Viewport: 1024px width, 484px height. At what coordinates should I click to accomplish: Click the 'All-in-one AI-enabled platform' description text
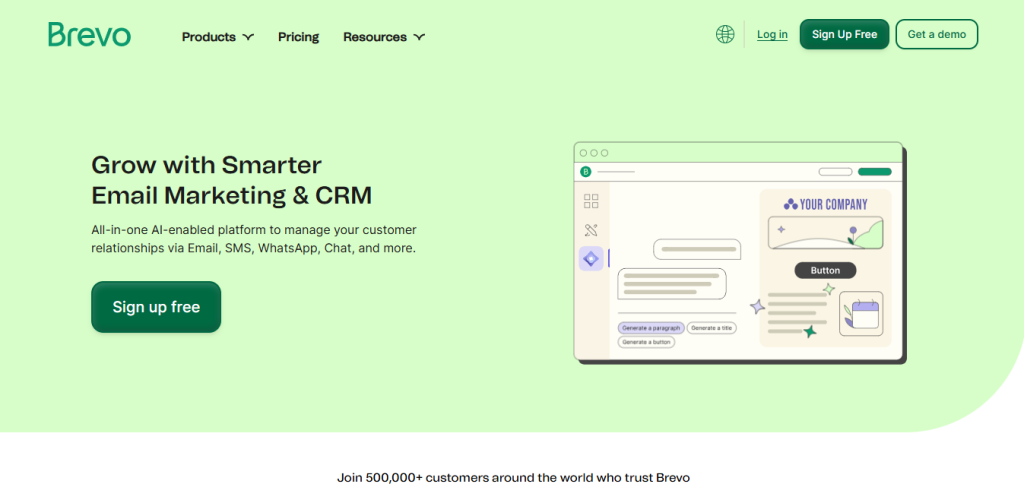tap(254, 239)
